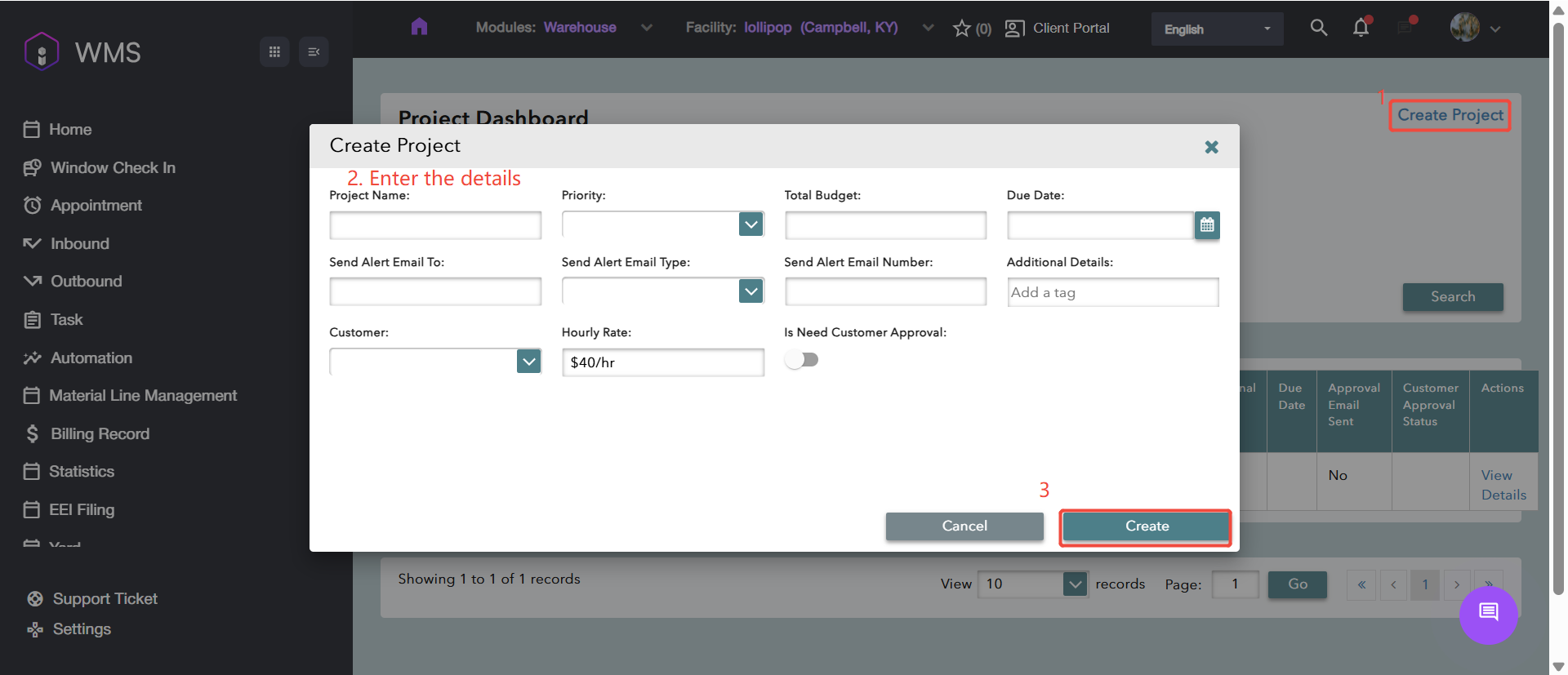Viewport: 1568px width, 675px height.
Task: Open the notifications bell
Action: tap(1361, 28)
